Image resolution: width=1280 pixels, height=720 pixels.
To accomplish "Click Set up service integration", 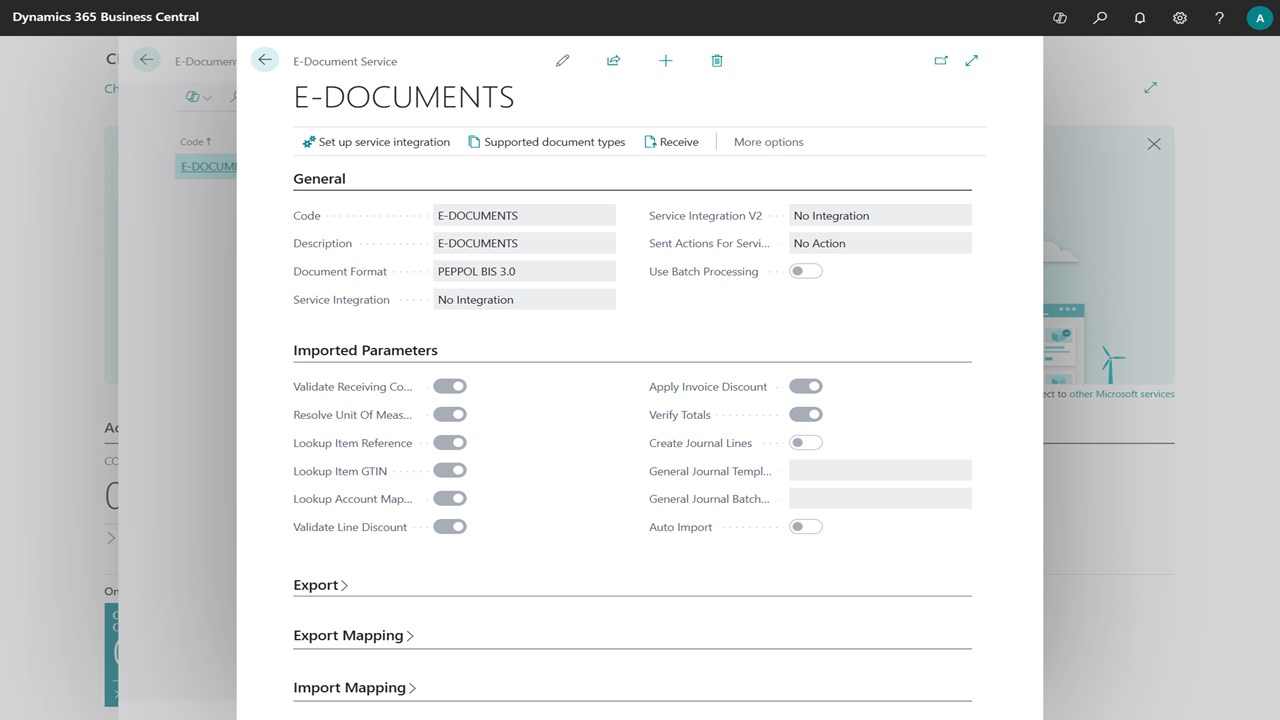I will (376, 142).
